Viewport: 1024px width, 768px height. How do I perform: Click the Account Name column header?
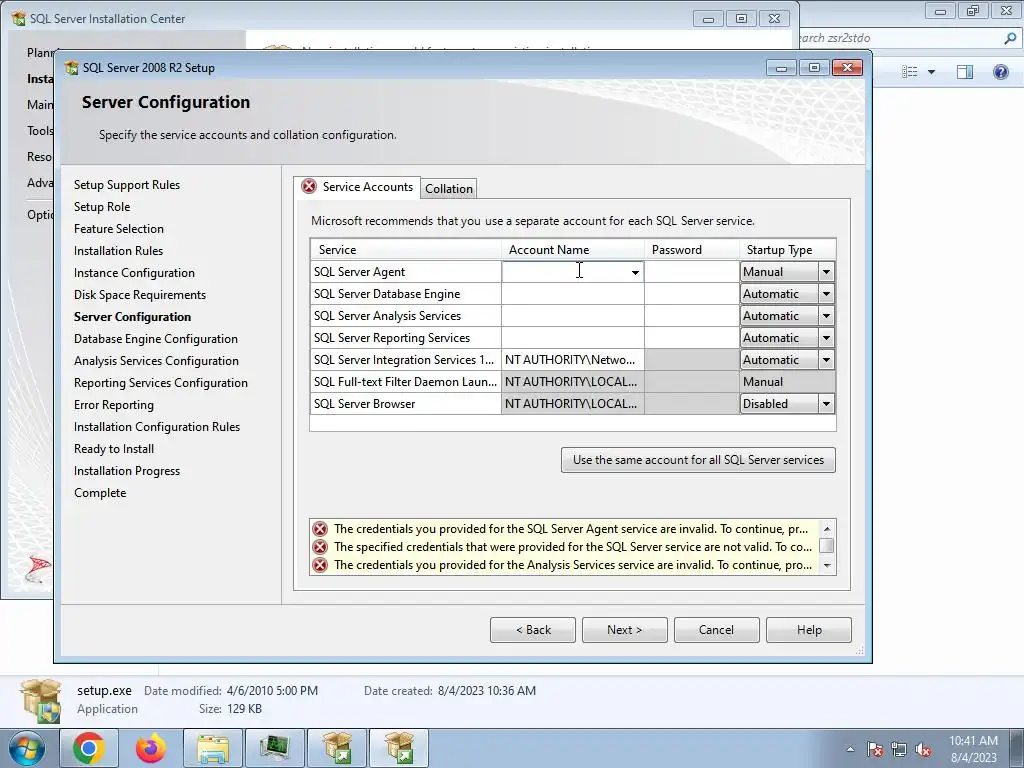(x=573, y=249)
